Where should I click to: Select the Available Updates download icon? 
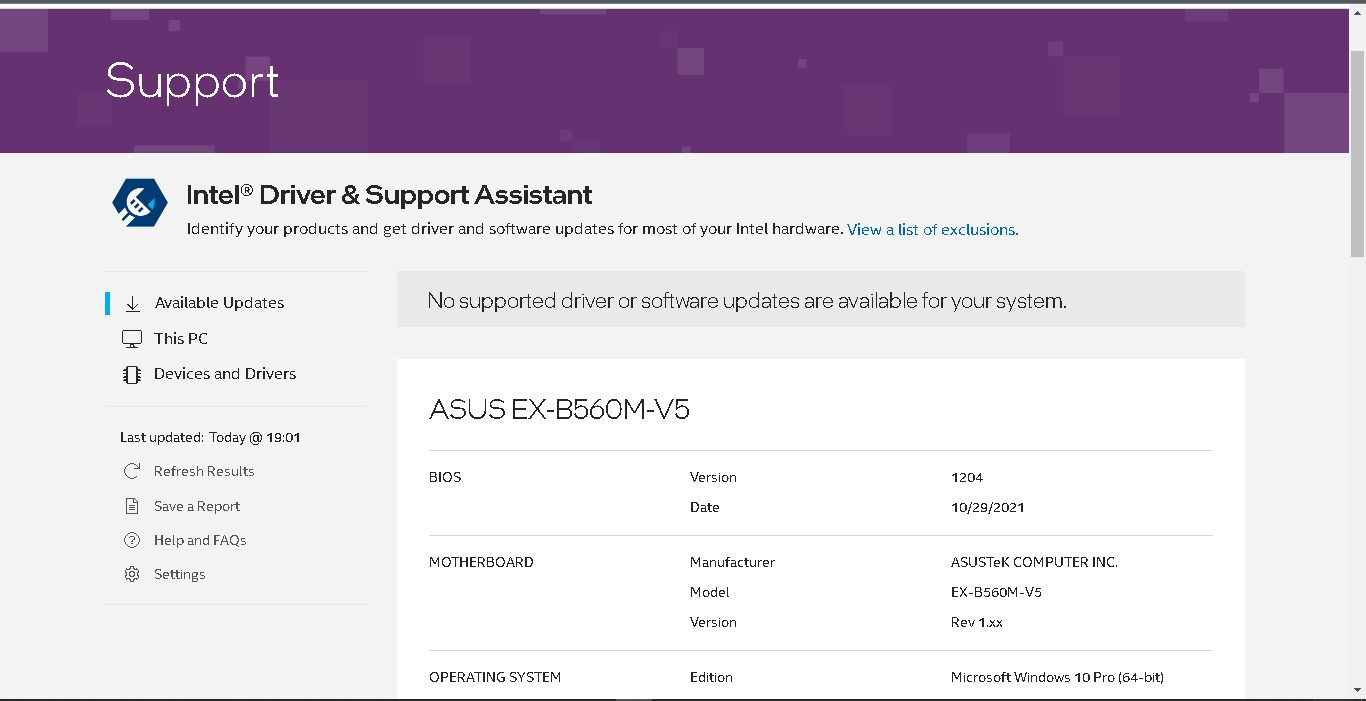pos(132,302)
